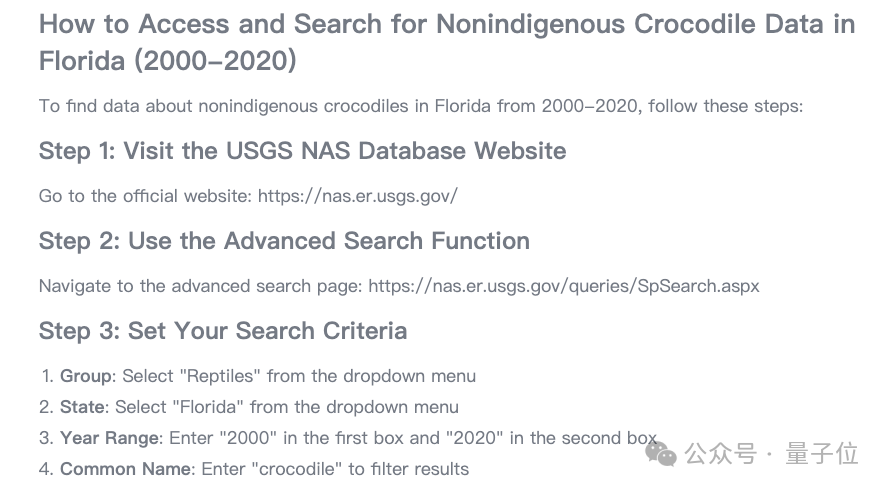Click the 'Go to the official website' text
The image size is (886, 488).
point(145,196)
